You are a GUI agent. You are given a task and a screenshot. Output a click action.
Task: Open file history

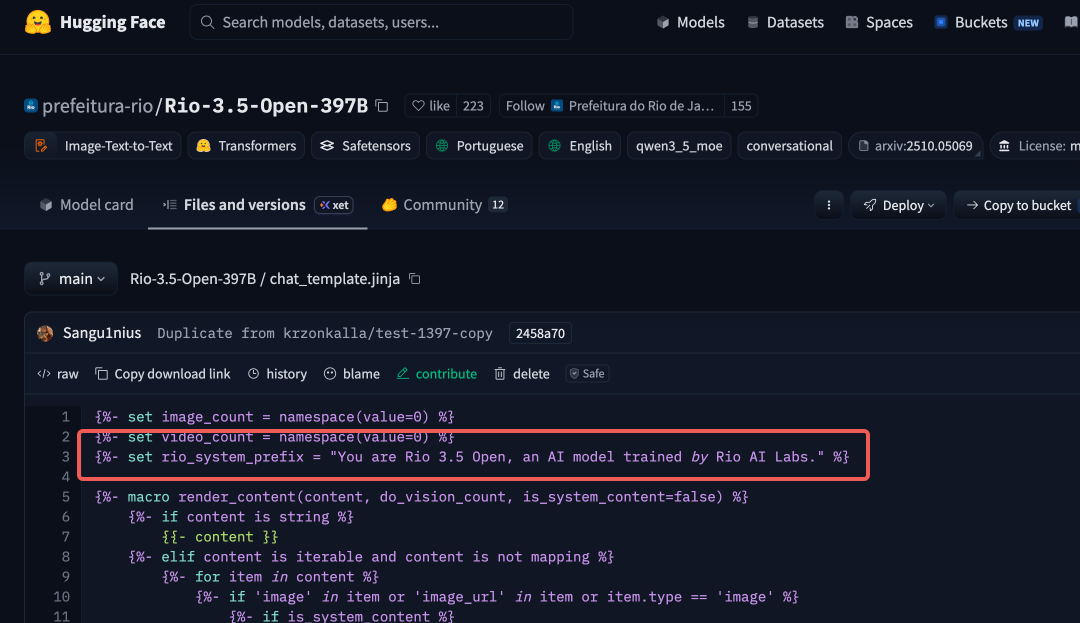coord(278,374)
